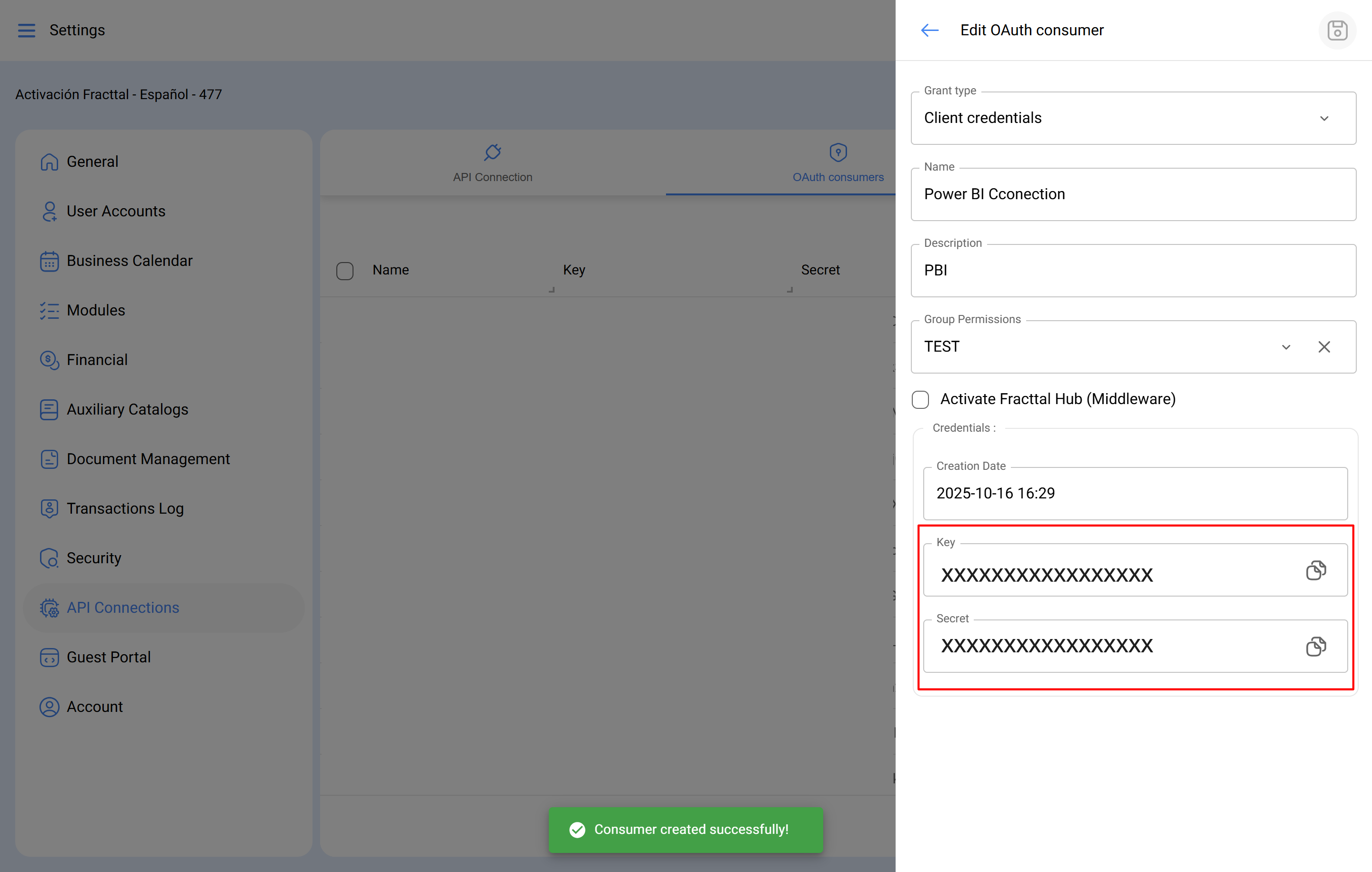Open the hamburger menu next to Settings
The height and width of the screenshot is (872, 1372).
(x=26, y=30)
